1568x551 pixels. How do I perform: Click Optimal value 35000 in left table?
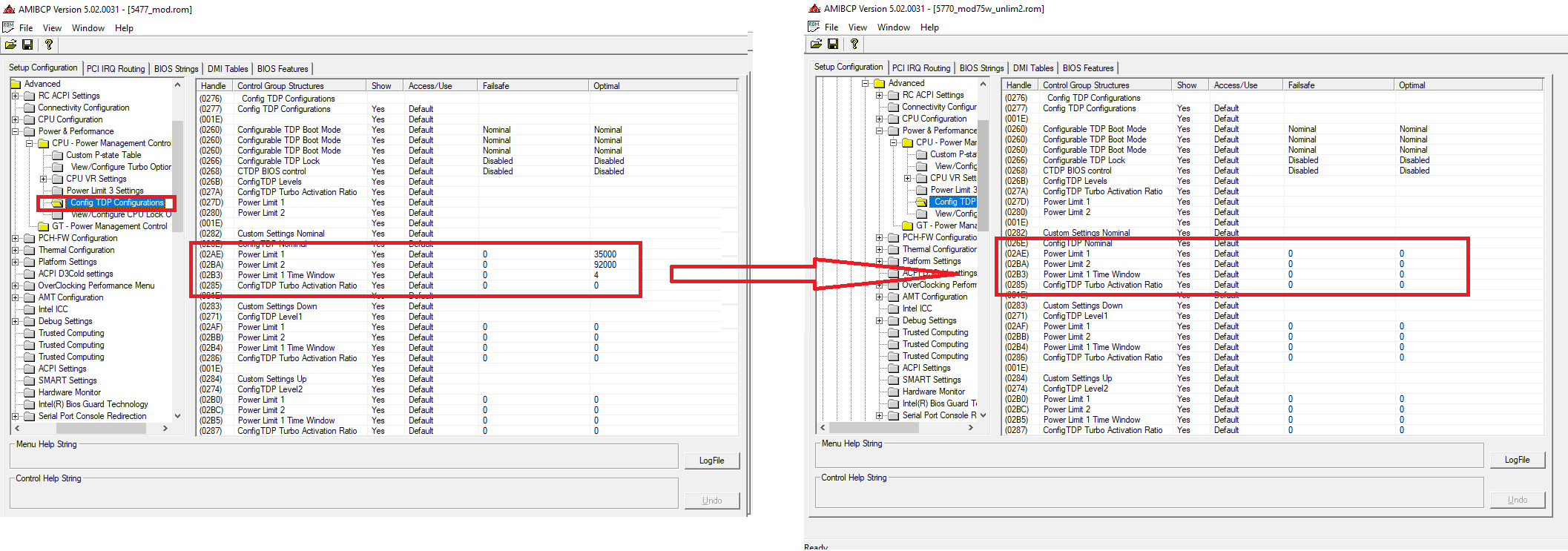pos(605,254)
